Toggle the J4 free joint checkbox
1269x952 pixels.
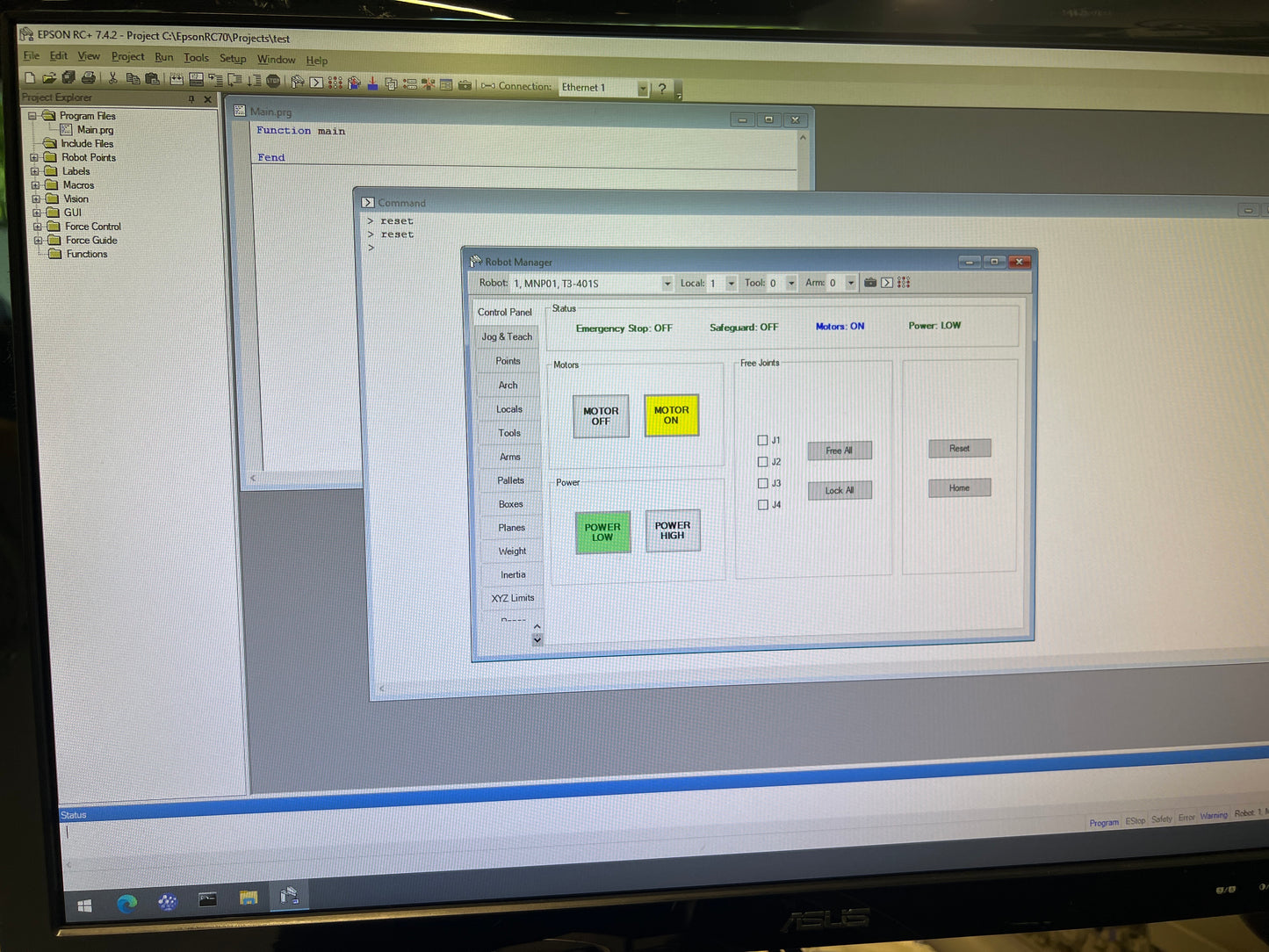(762, 504)
